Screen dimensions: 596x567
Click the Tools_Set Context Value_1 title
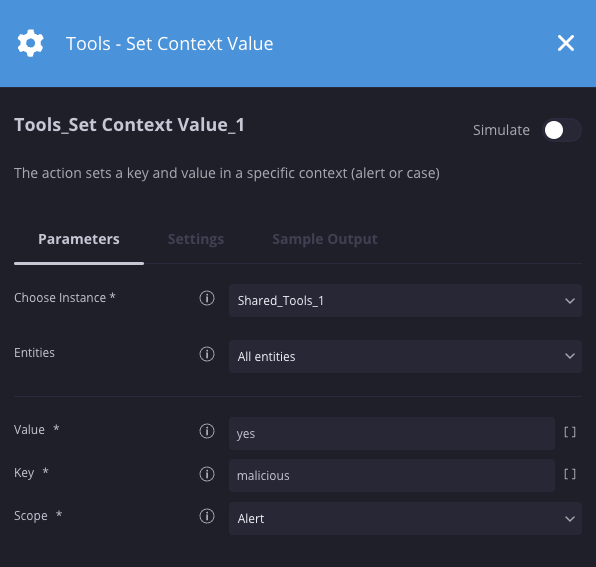[x=129, y=125]
